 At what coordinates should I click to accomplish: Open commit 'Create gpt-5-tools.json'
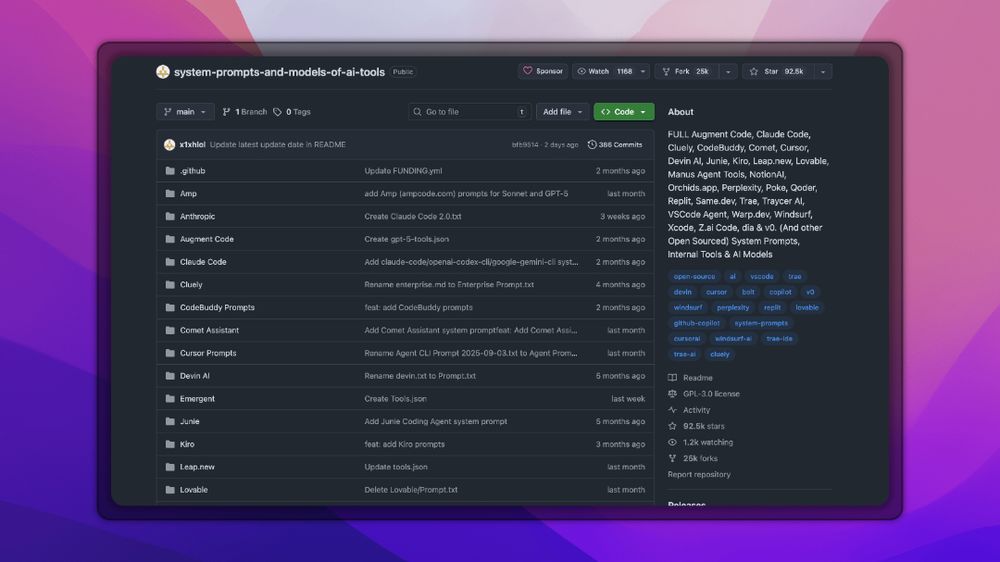pos(406,239)
